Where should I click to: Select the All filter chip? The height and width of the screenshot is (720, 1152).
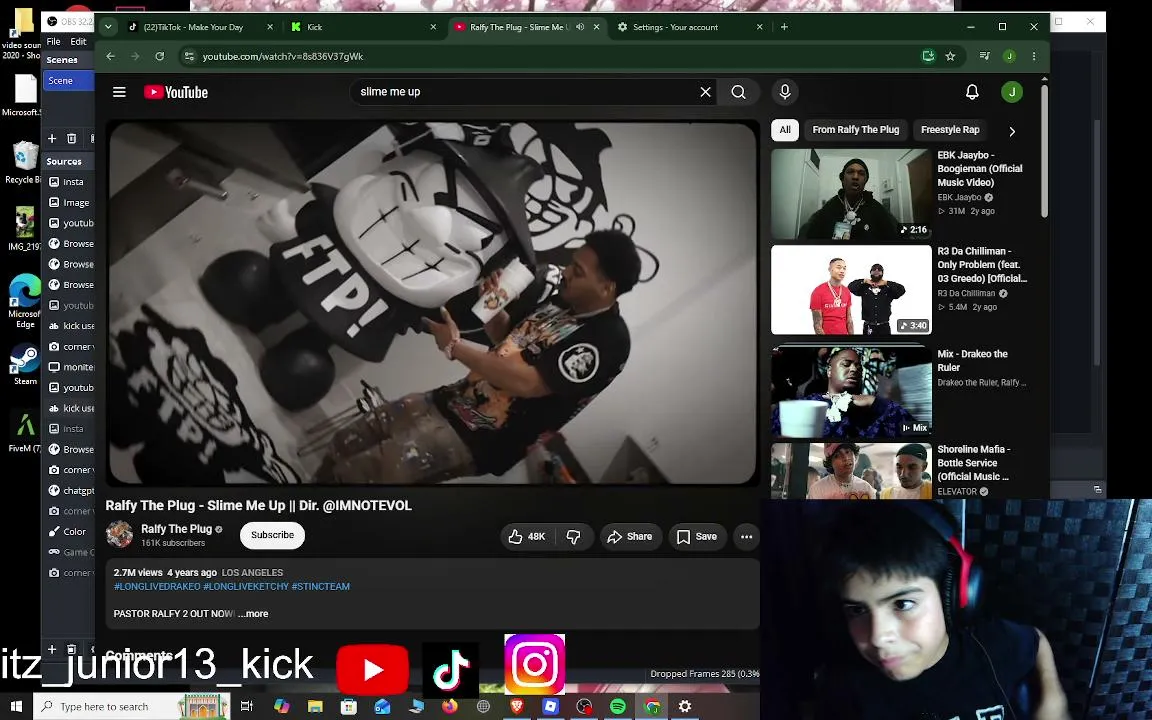785,129
